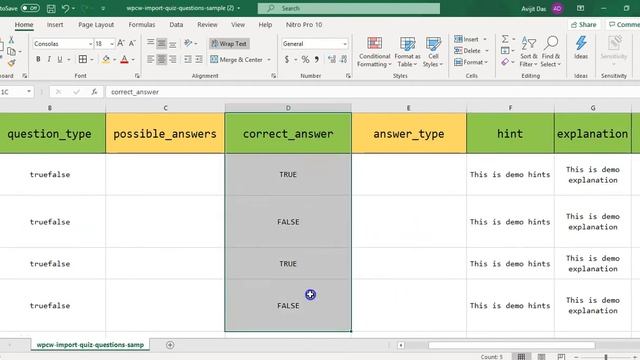This screenshot has height=360, width=640.
Task: Click the Save disk icon in title bar
Action: coord(51,8)
